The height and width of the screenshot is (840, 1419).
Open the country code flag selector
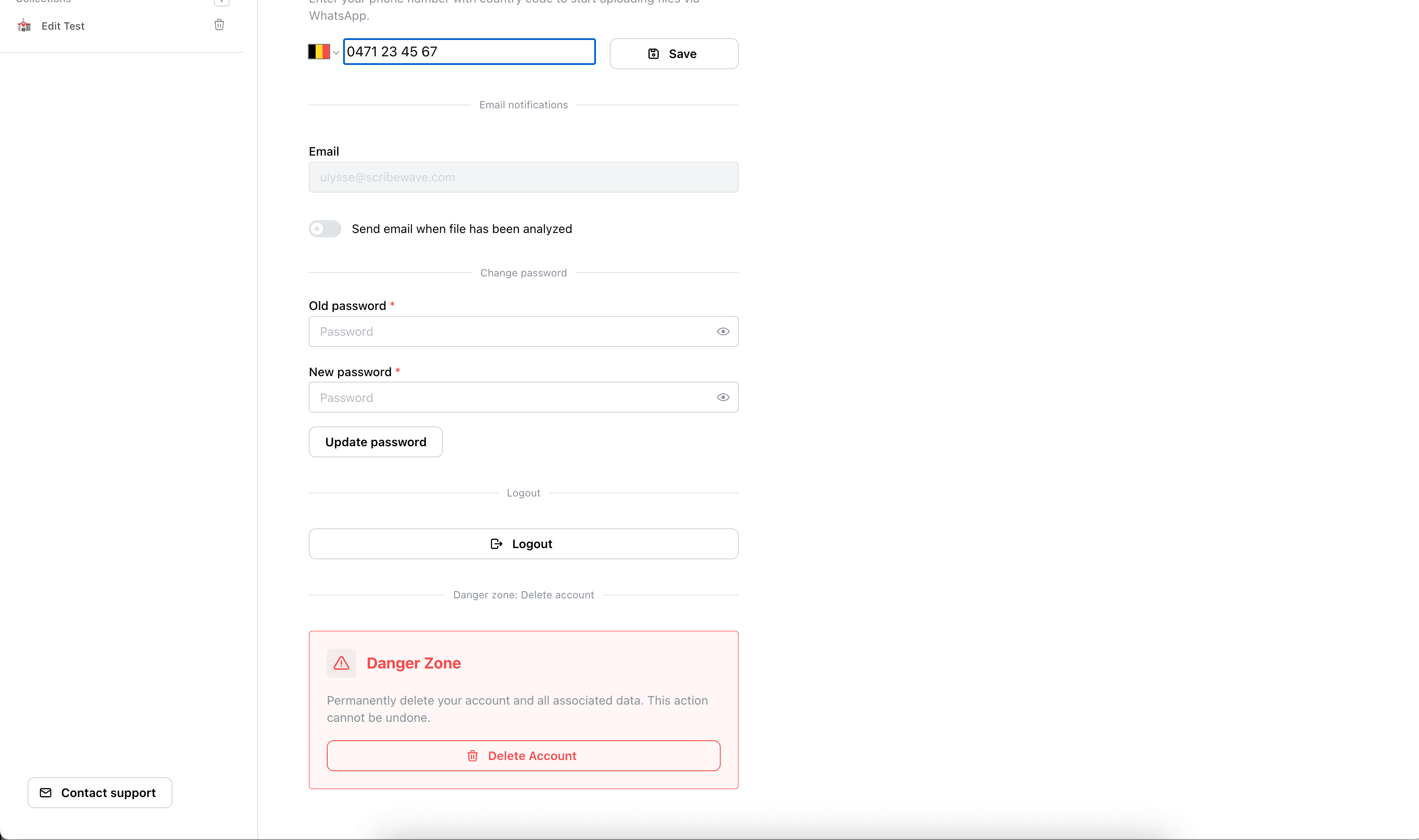(320, 51)
